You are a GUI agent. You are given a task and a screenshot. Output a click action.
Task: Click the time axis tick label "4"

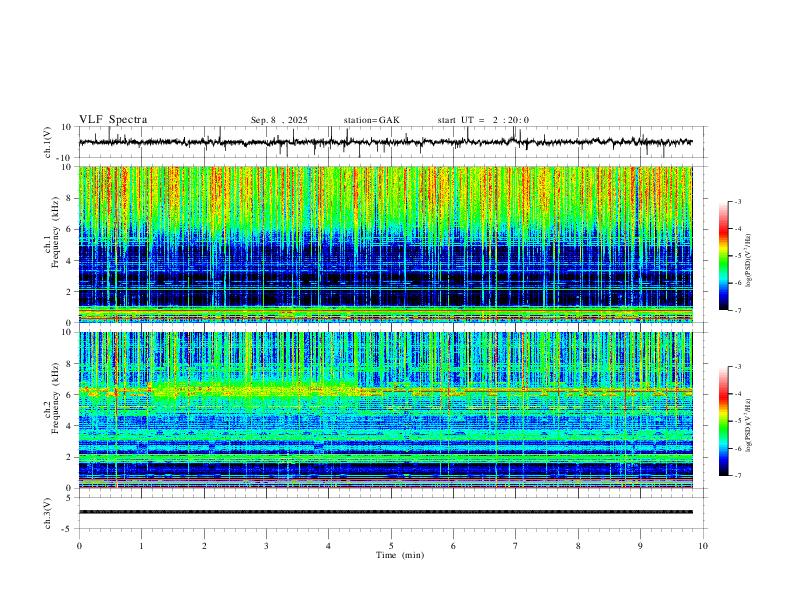(x=328, y=546)
